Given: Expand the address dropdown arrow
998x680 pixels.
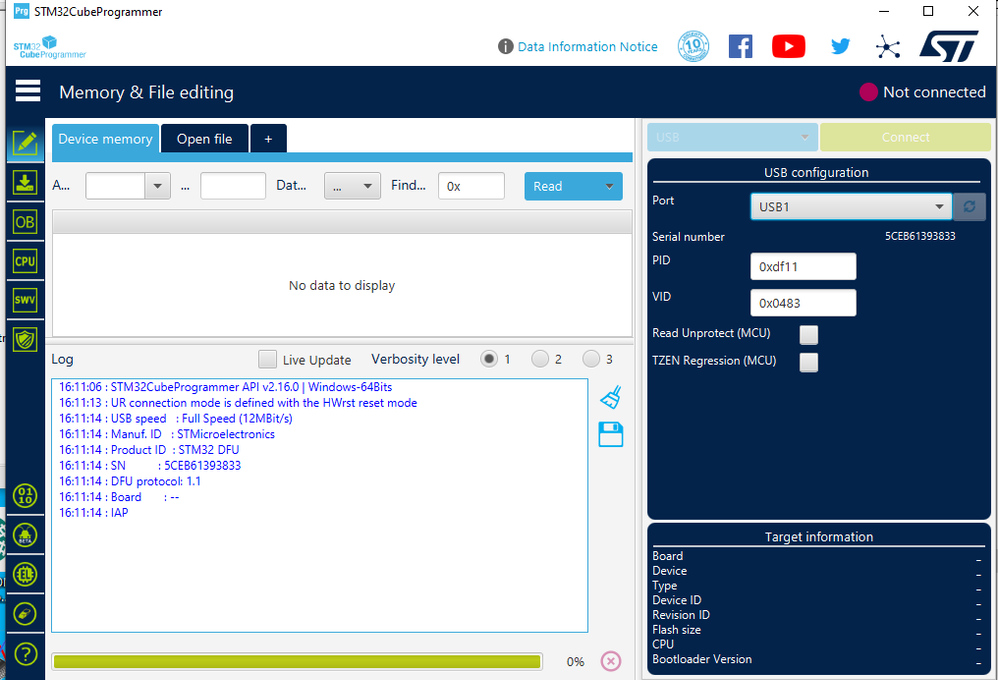Looking at the screenshot, I should 157,186.
